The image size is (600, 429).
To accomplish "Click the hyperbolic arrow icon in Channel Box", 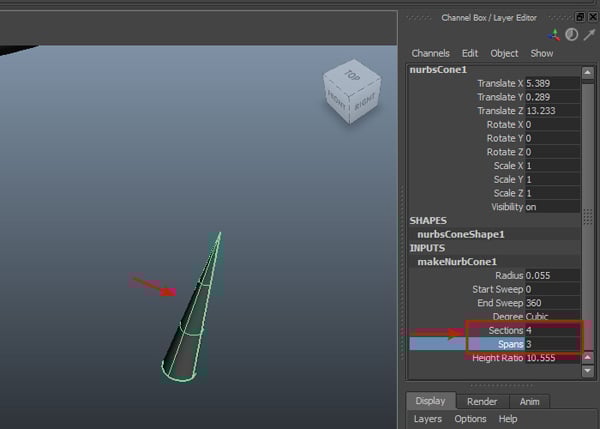I will (x=588, y=34).
